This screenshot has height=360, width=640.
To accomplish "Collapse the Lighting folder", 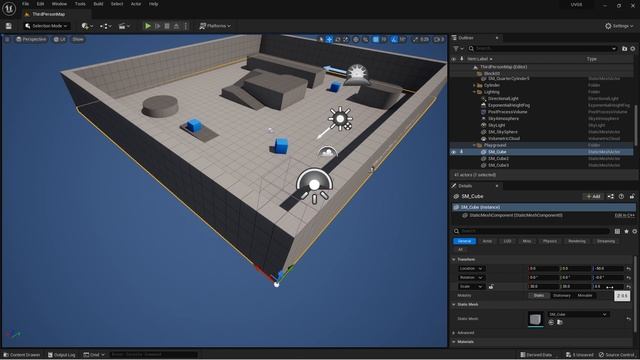I will [474, 92].
